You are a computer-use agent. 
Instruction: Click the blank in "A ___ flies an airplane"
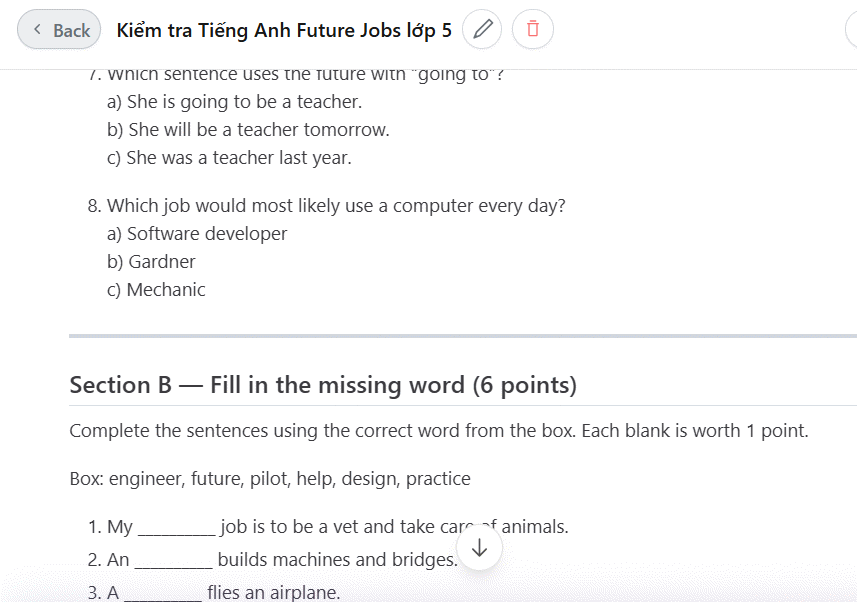tap(163, 593)
